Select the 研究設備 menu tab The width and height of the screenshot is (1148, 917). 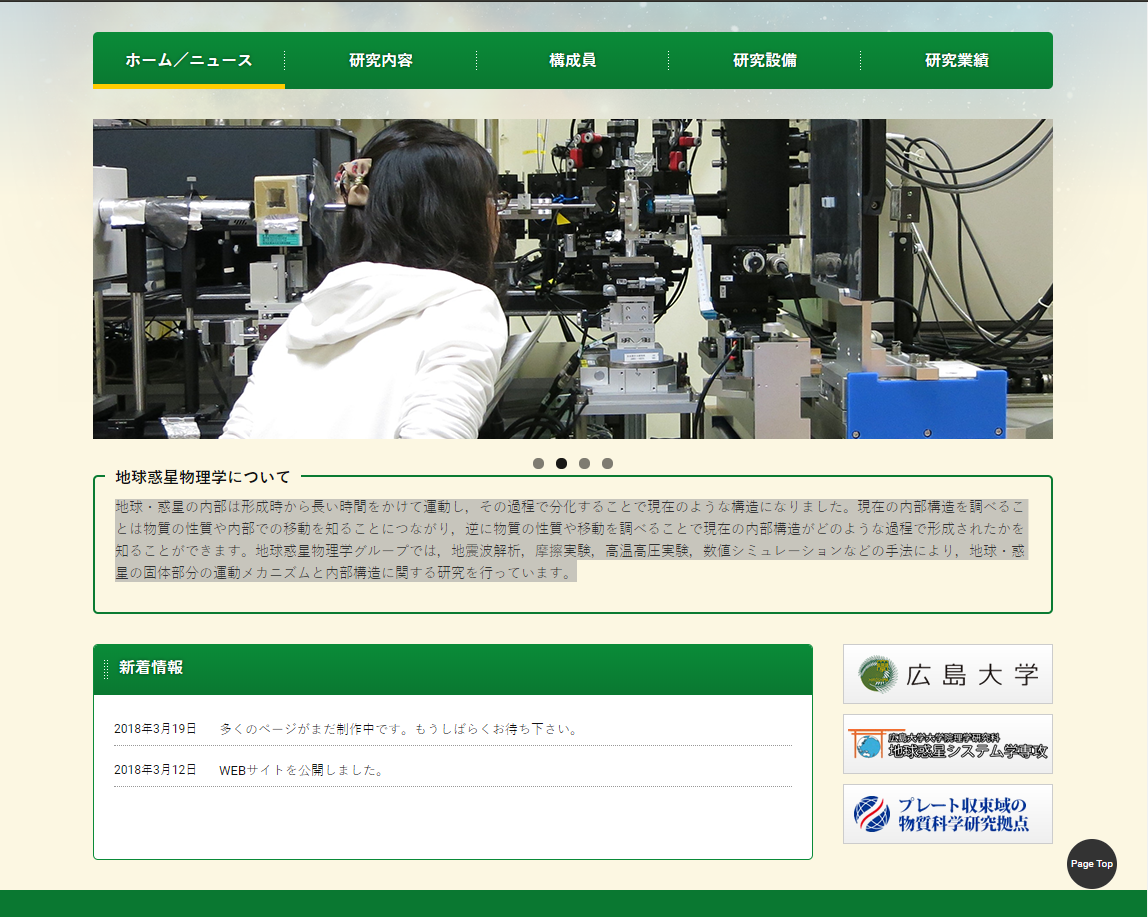coord(764,60)
